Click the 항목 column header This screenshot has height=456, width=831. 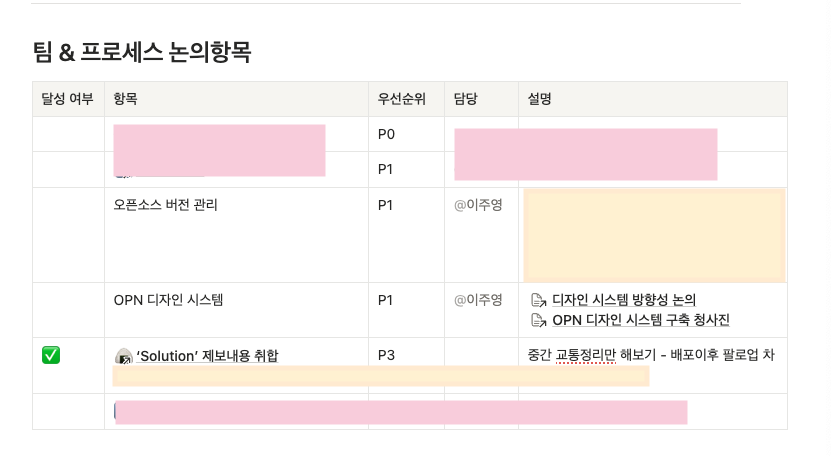pyautogui.click(x=126, y=99)
